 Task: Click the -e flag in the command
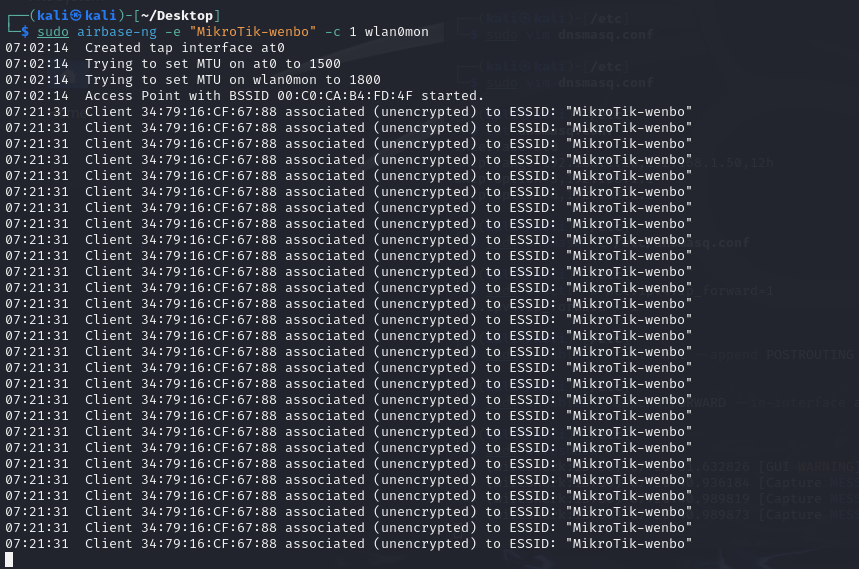pos(173,32)
